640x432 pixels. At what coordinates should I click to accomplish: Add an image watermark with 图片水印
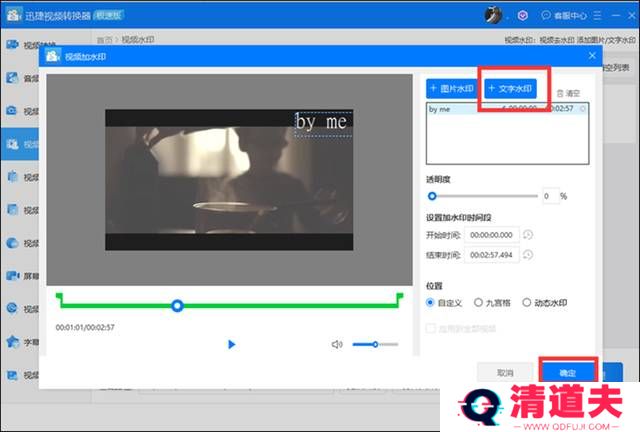(452, 88)
